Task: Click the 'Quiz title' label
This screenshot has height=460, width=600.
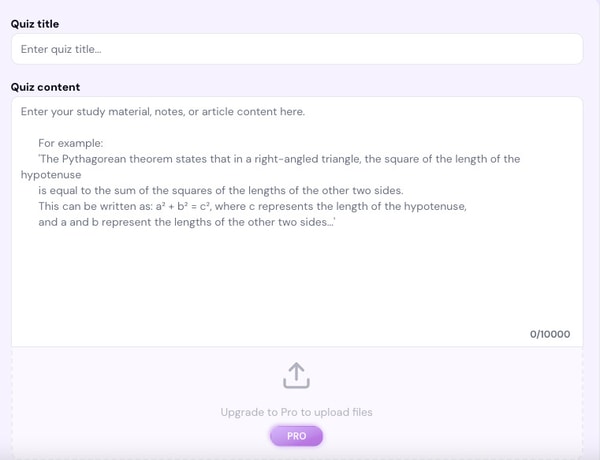Action: click(33, 22)
